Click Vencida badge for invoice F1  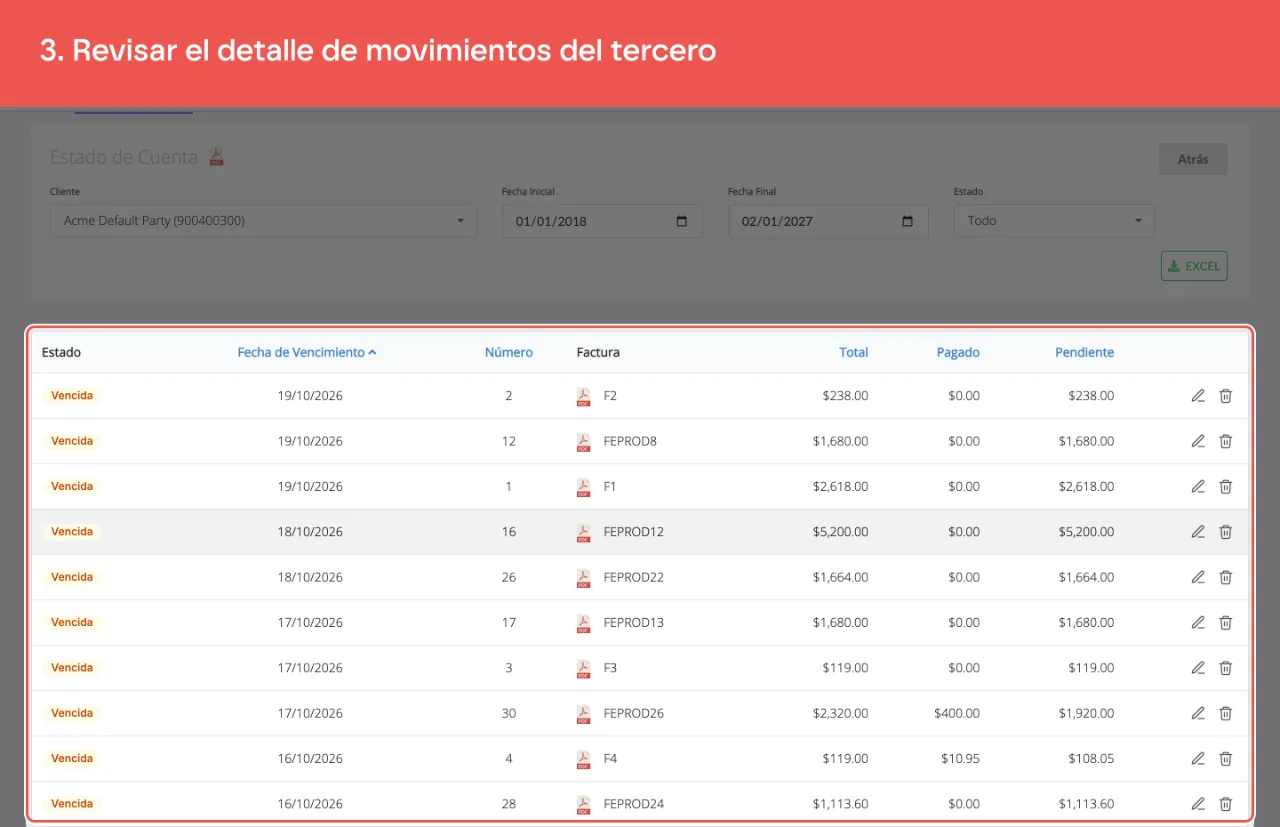(72, 487)
